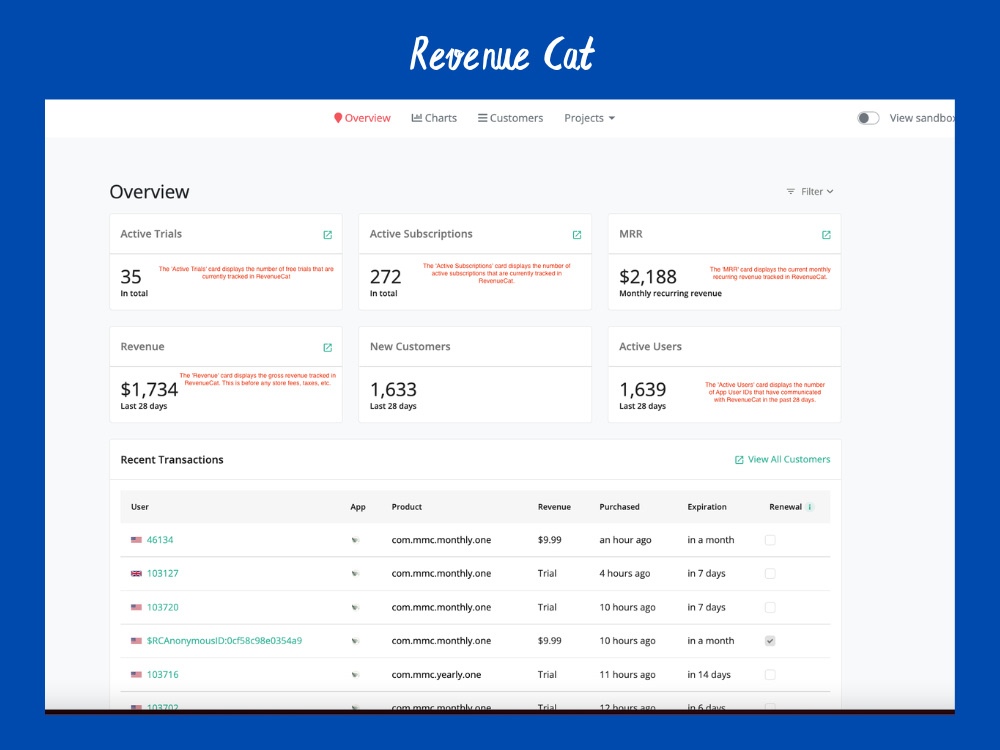Click the Purchased column header

[x=619, y=507]
